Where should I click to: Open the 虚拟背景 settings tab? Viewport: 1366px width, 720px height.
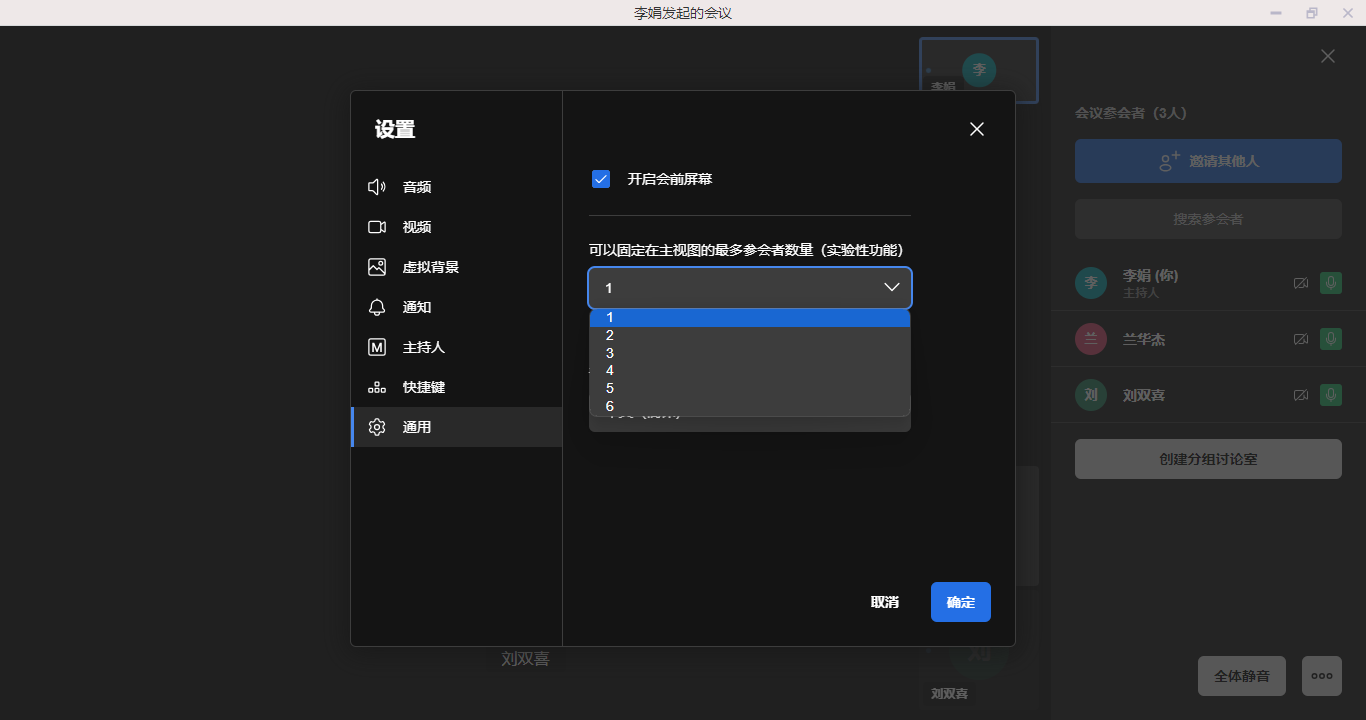[431, 267]
